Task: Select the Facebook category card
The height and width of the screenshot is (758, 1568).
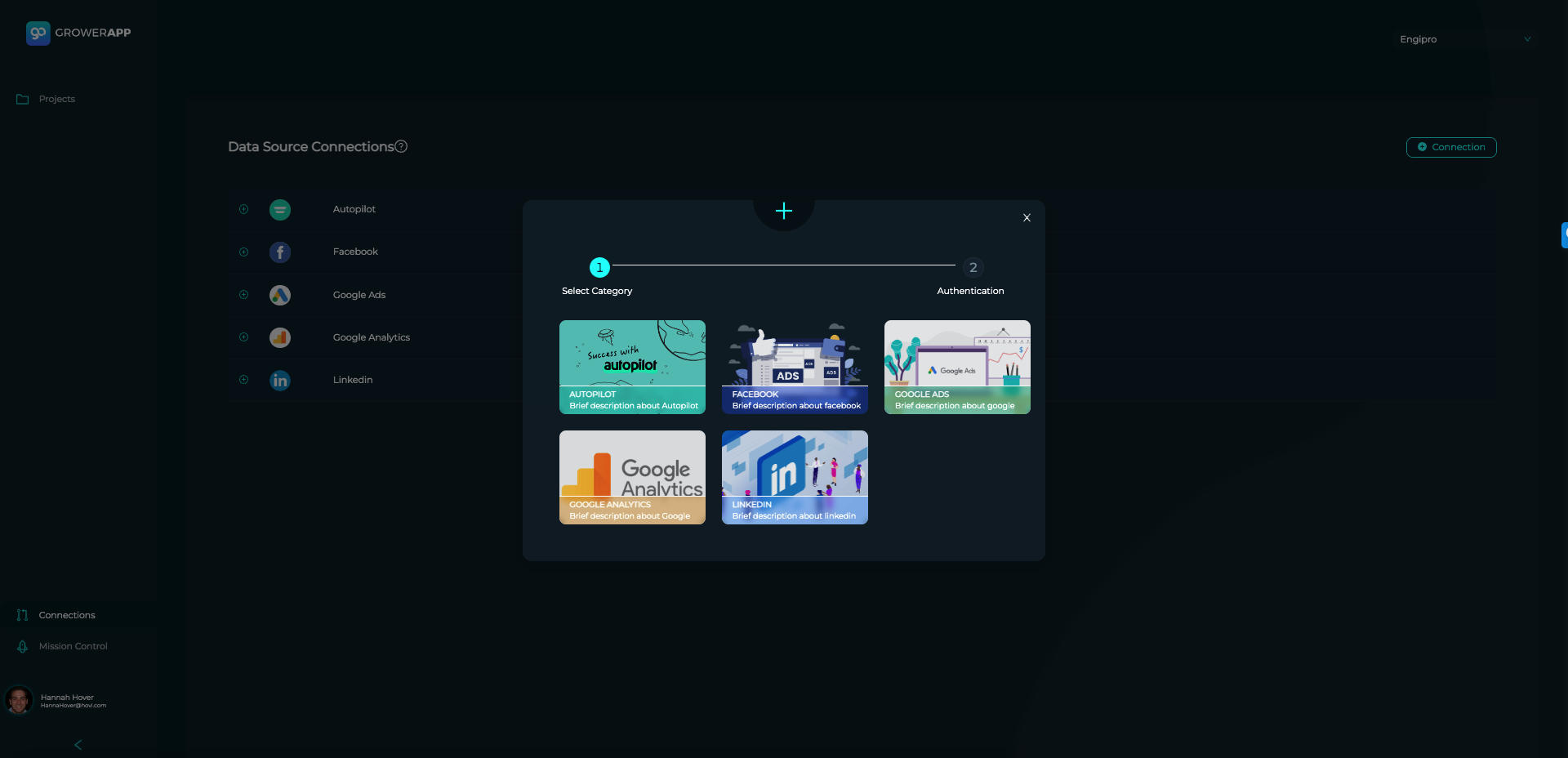Action: pyautogui.click(x=794, y=367)
